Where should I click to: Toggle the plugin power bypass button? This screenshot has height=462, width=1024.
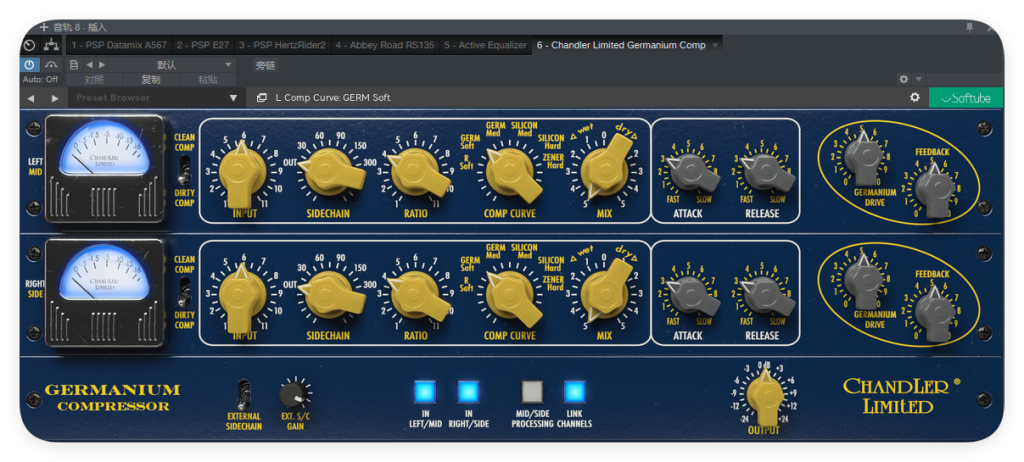click(30, 65)
